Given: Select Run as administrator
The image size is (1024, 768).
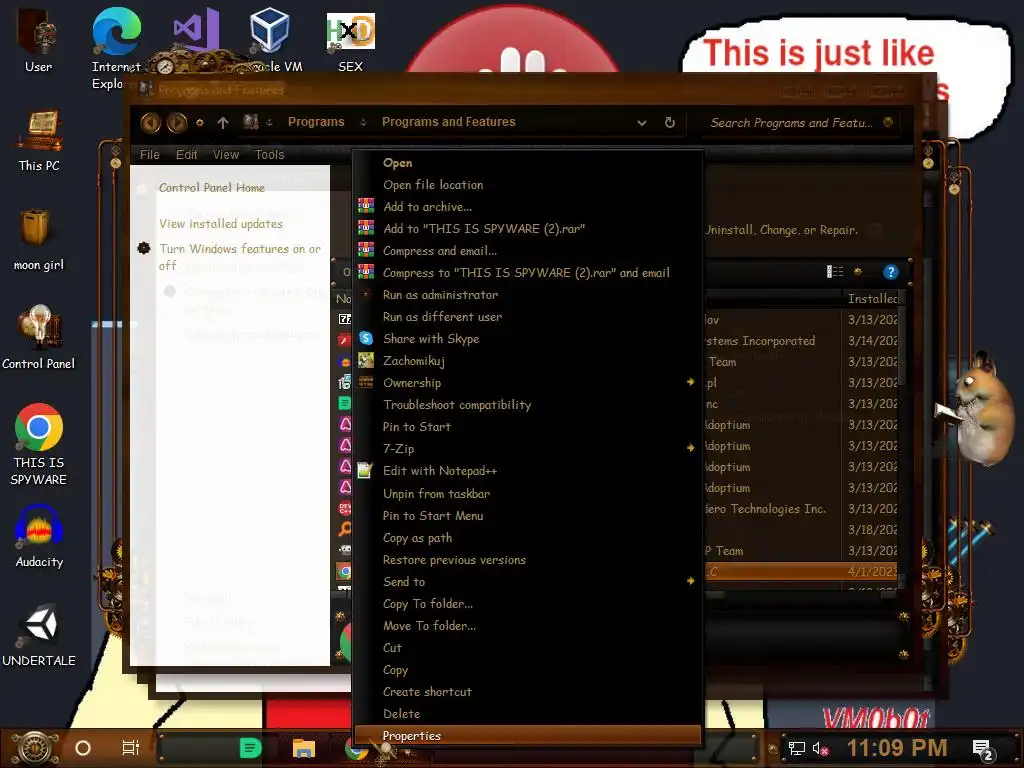Looking at the screenshot, I should tap(528, 295).
